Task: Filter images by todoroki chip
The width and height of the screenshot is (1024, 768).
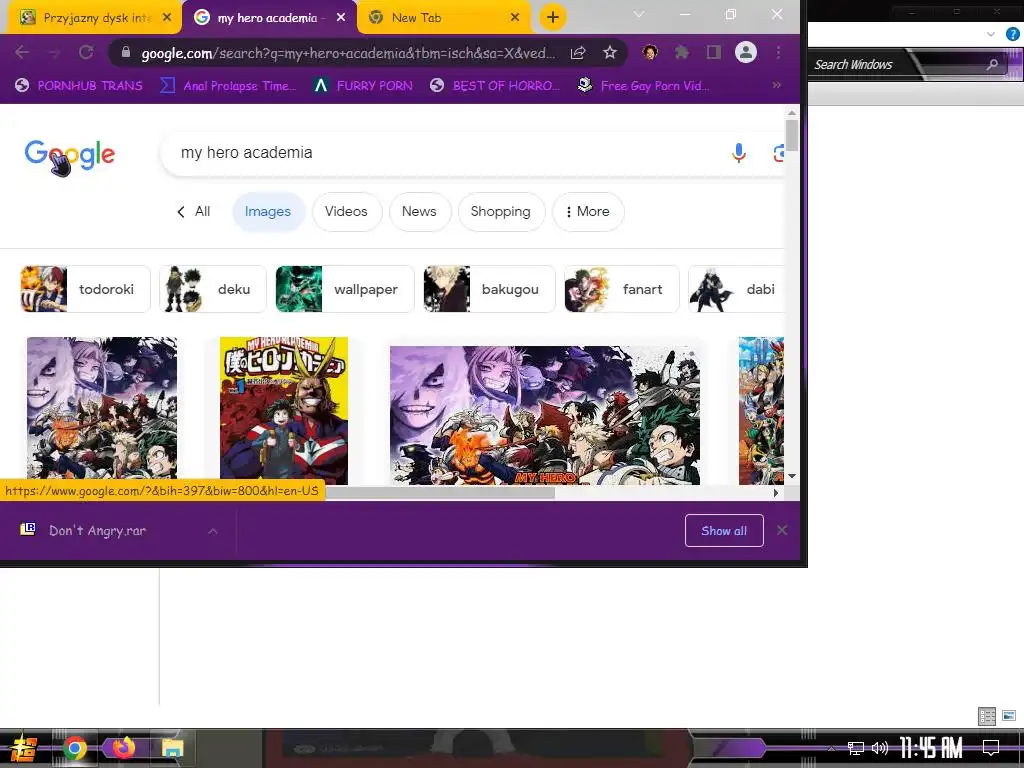Action: [x=86, y=289]
